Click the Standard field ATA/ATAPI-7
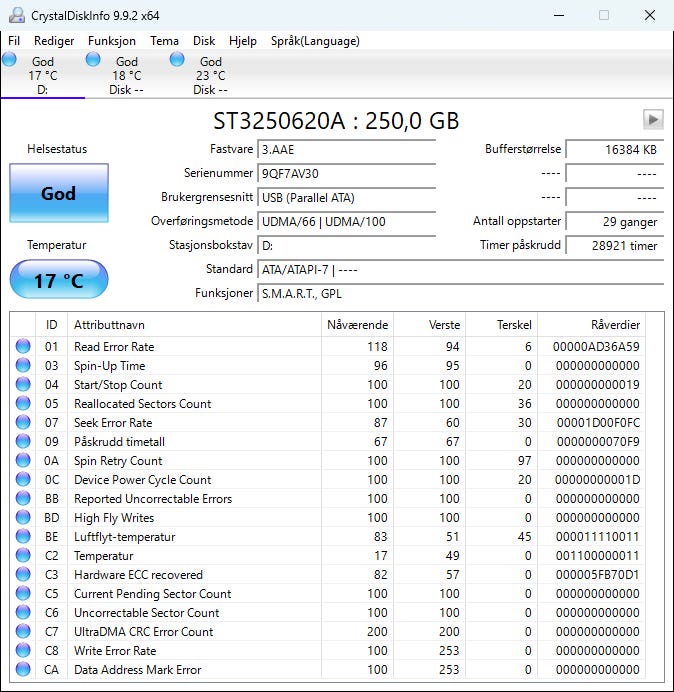674x692 pixels. [460, 269]
